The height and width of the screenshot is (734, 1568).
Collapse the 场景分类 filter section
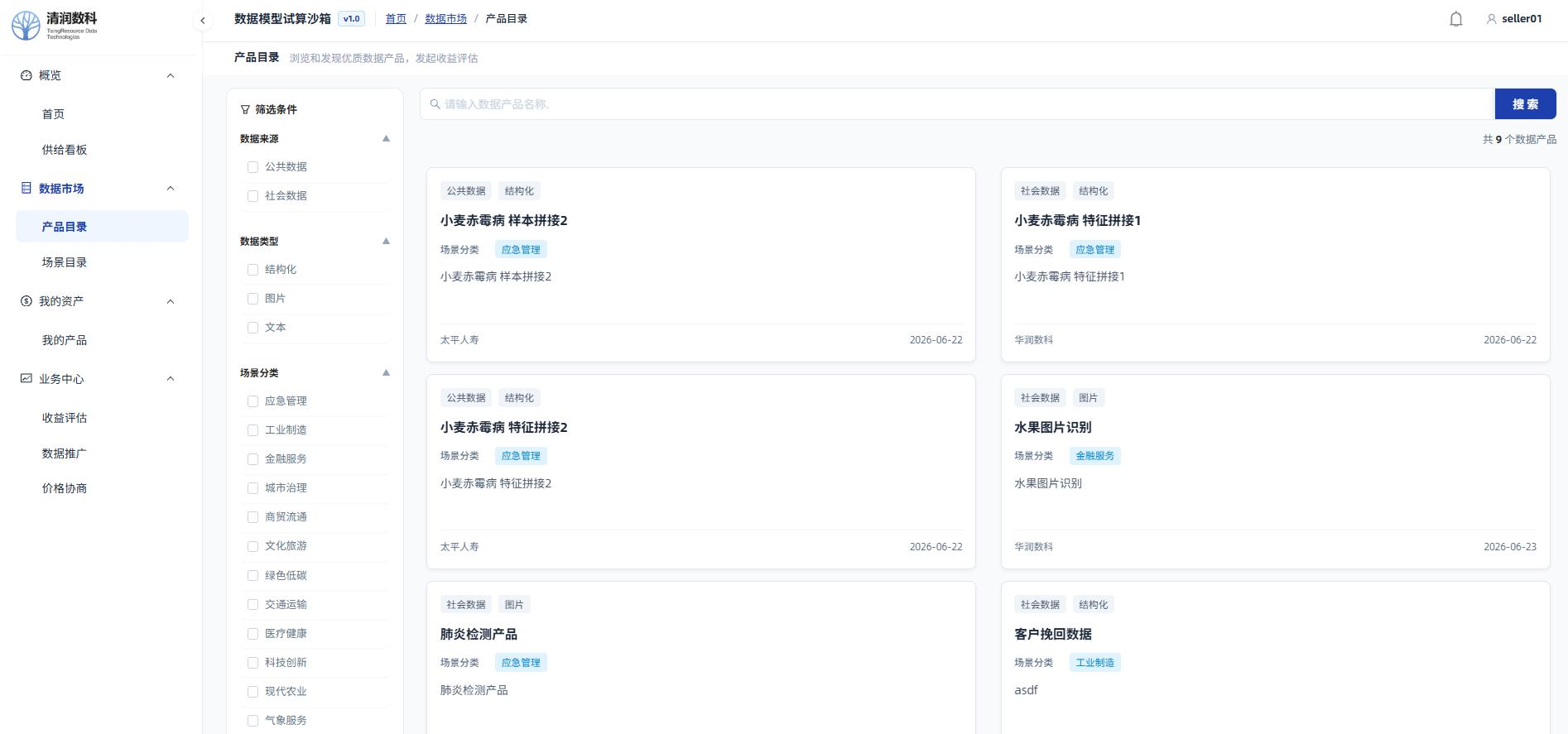(386, 372)
